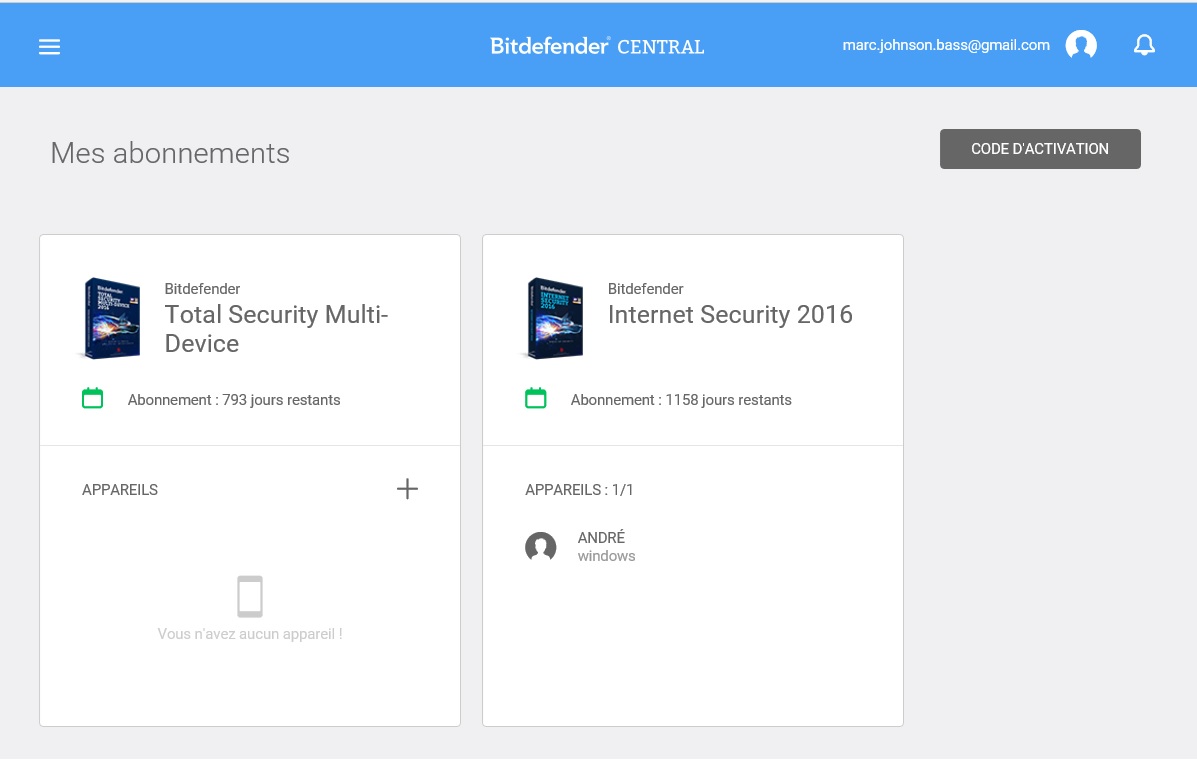Click the CODE D'ACTIVATION button
This screenshot has width=1197, height=768.
1040,149
